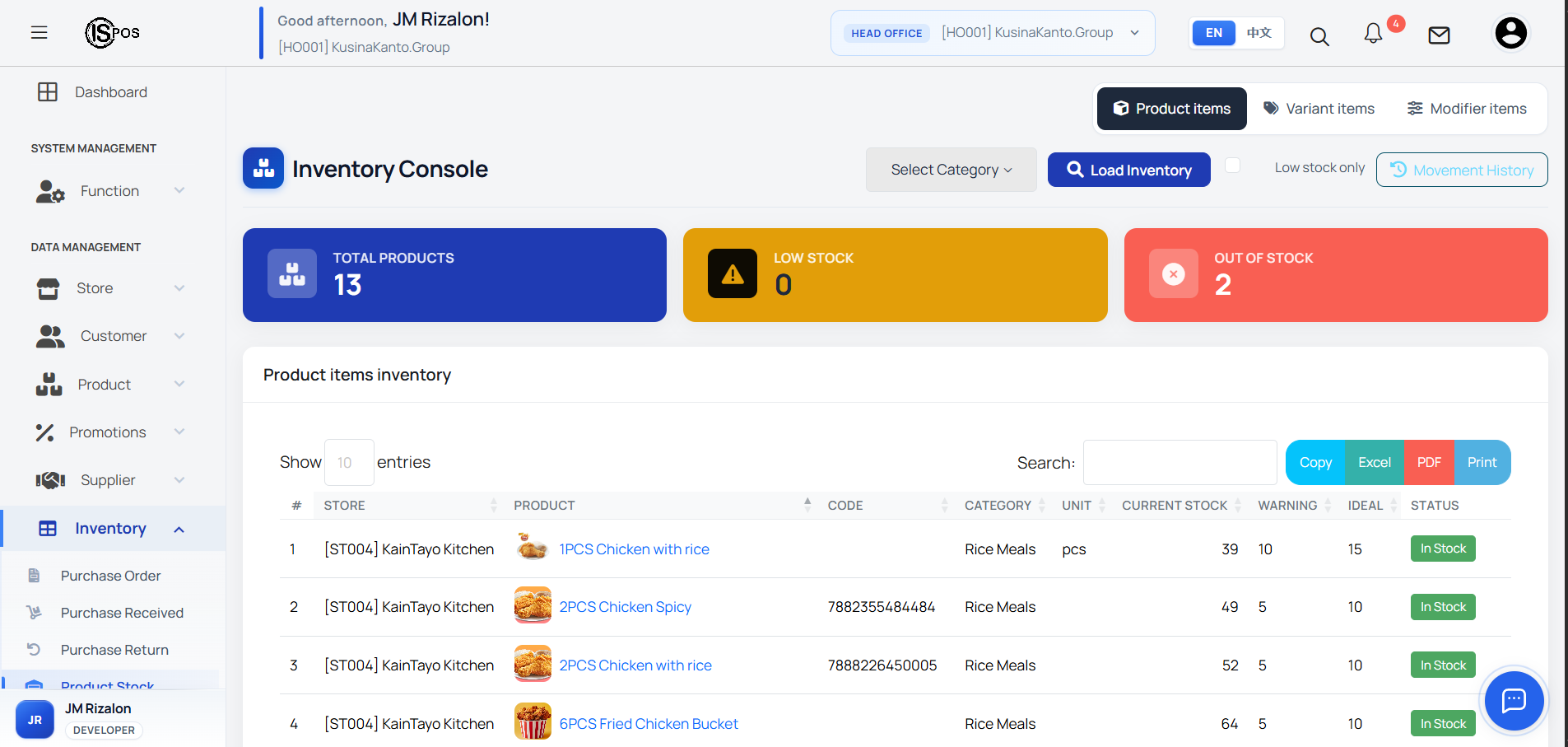Click the red PDF export button

[x=1429, y=462]
